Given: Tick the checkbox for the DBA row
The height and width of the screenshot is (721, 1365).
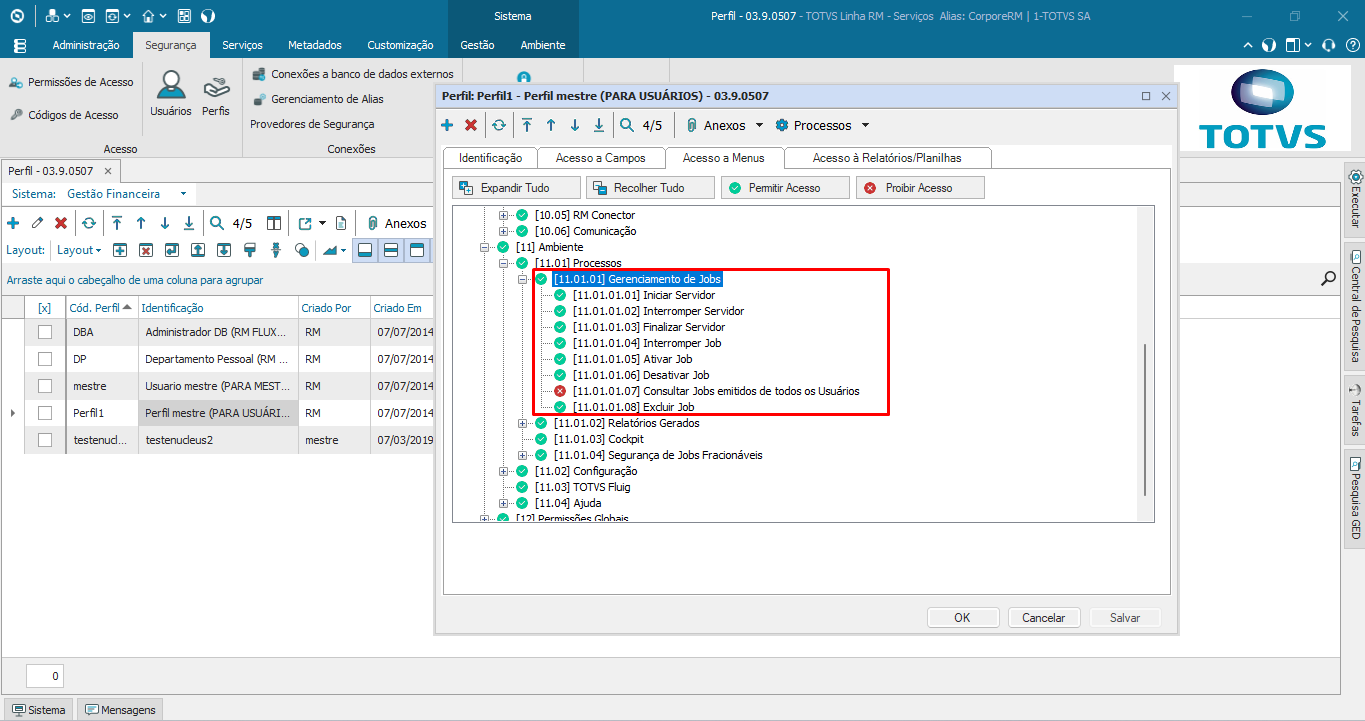Looking at the screenshot, I should click(x=45, y=332).
